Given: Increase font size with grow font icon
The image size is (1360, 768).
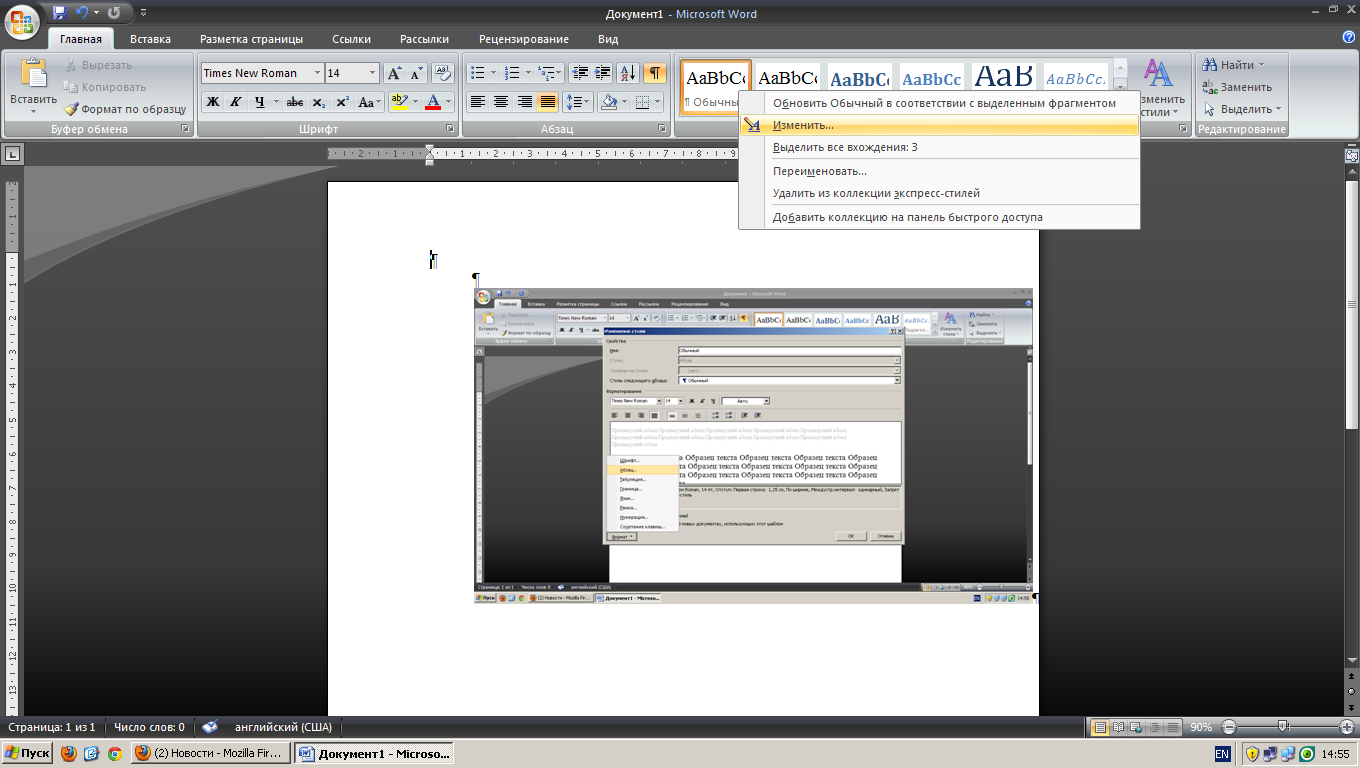Looking at the screenshot, I should pos(394,73).
